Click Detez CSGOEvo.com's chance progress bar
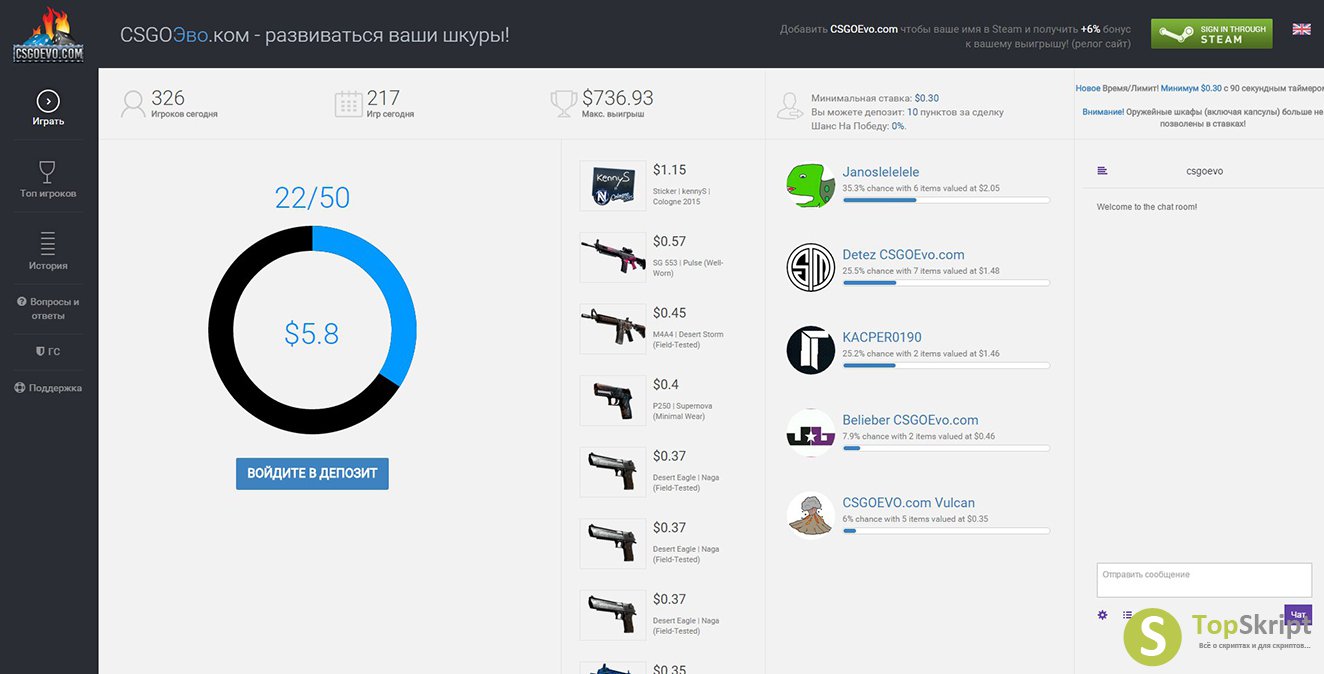 (946, 283)
